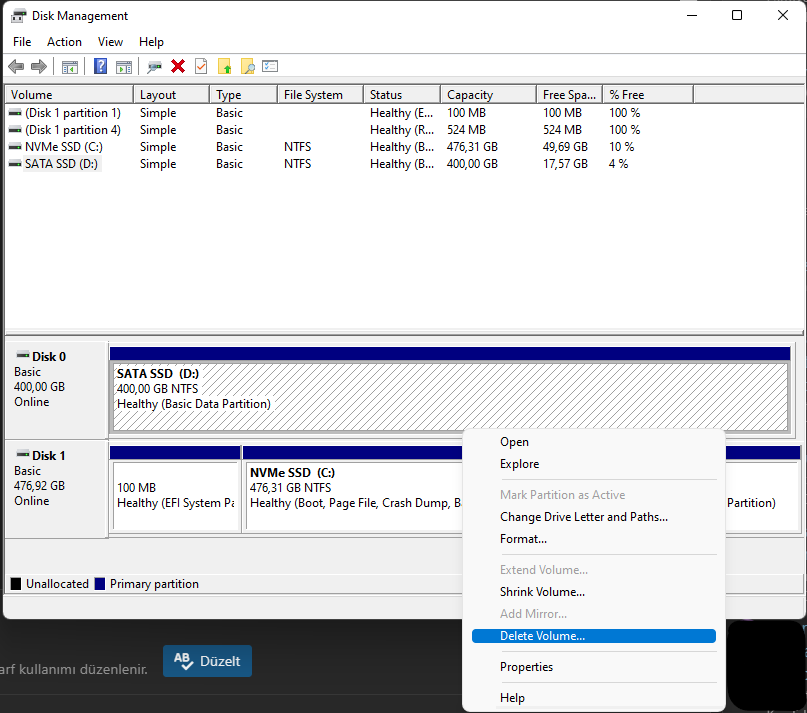Click Change Drive Letter and Paths option
The image size is (807, 713).
click(583, 517)
